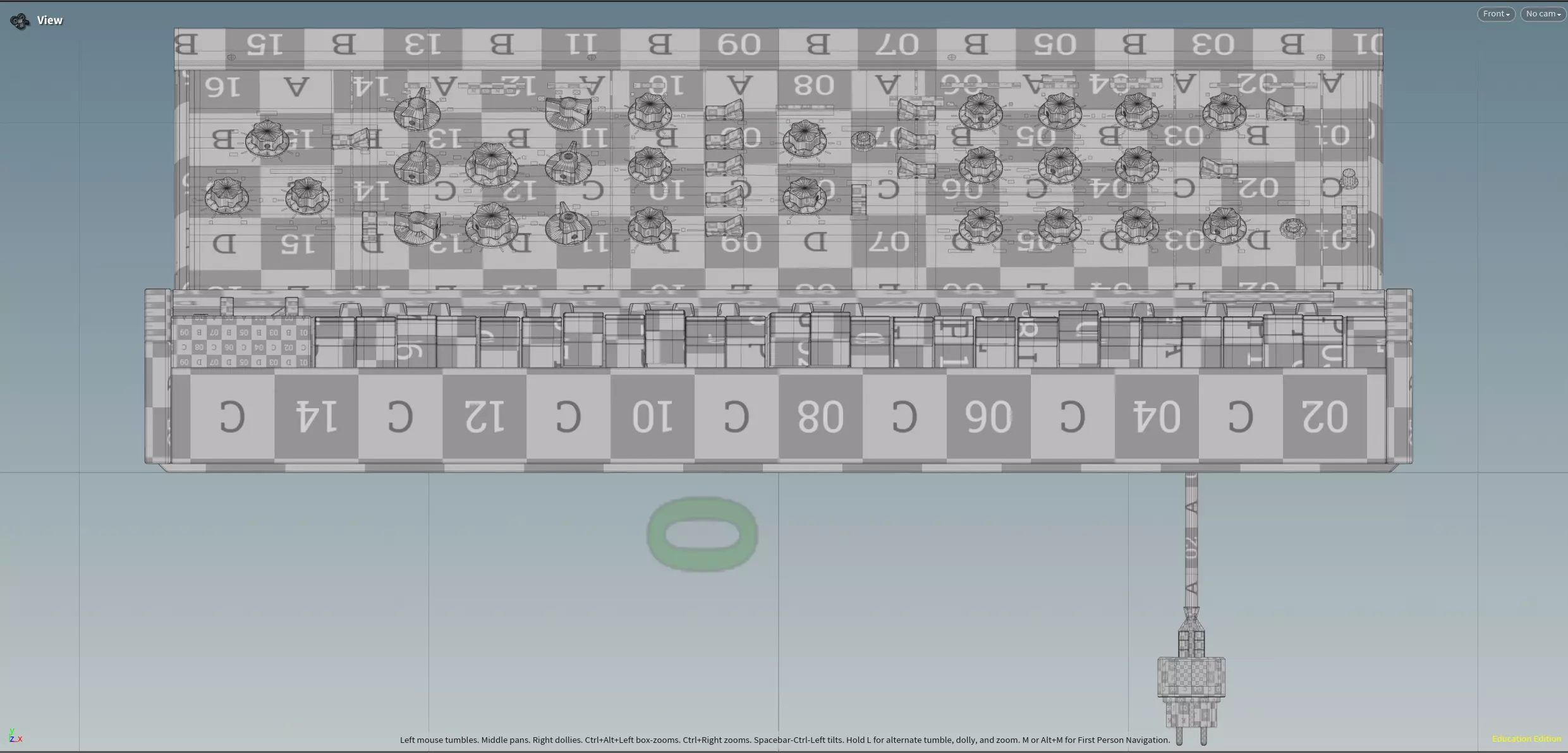The image size is (1568, 753).
Task: Click the View operation label
Action: coord(49,20)
